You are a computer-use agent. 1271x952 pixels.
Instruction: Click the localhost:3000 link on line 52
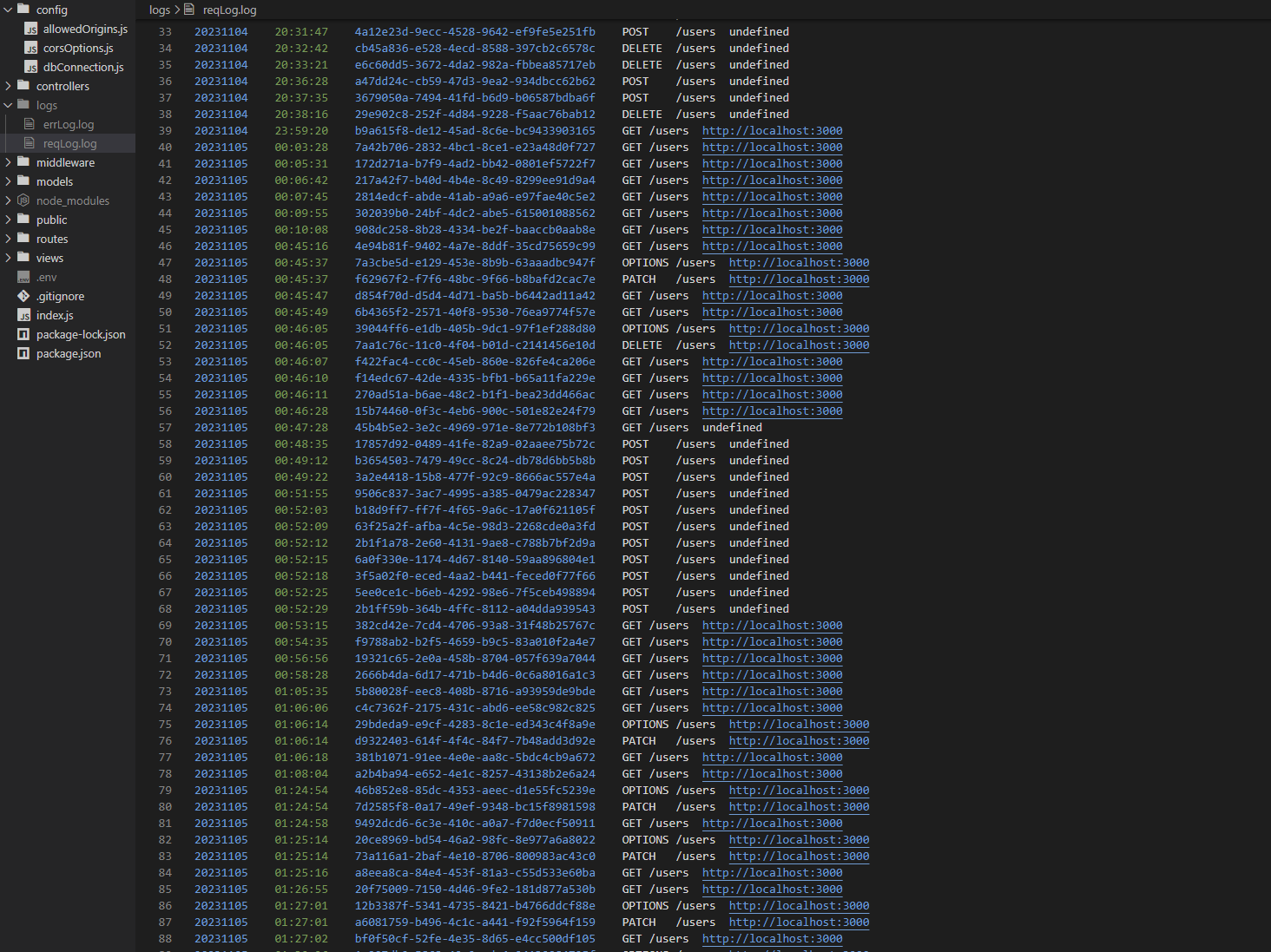coord(799,345)
